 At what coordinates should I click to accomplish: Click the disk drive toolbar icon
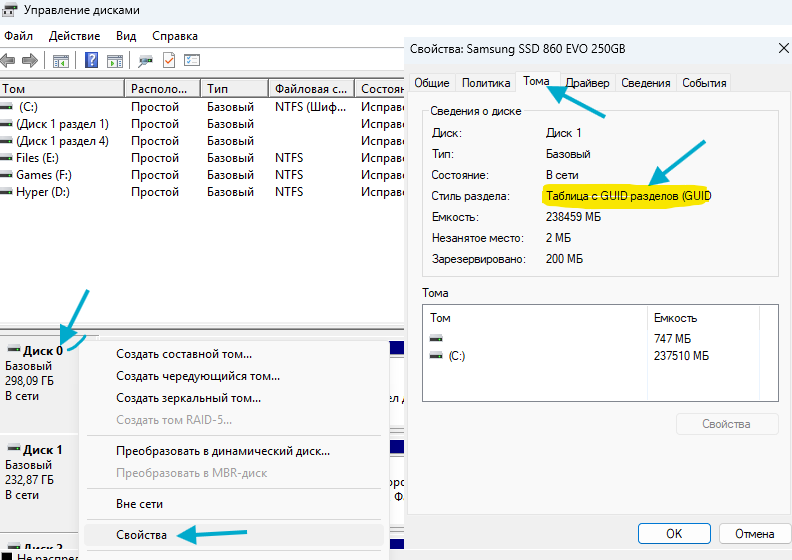(x=146, y=60)
